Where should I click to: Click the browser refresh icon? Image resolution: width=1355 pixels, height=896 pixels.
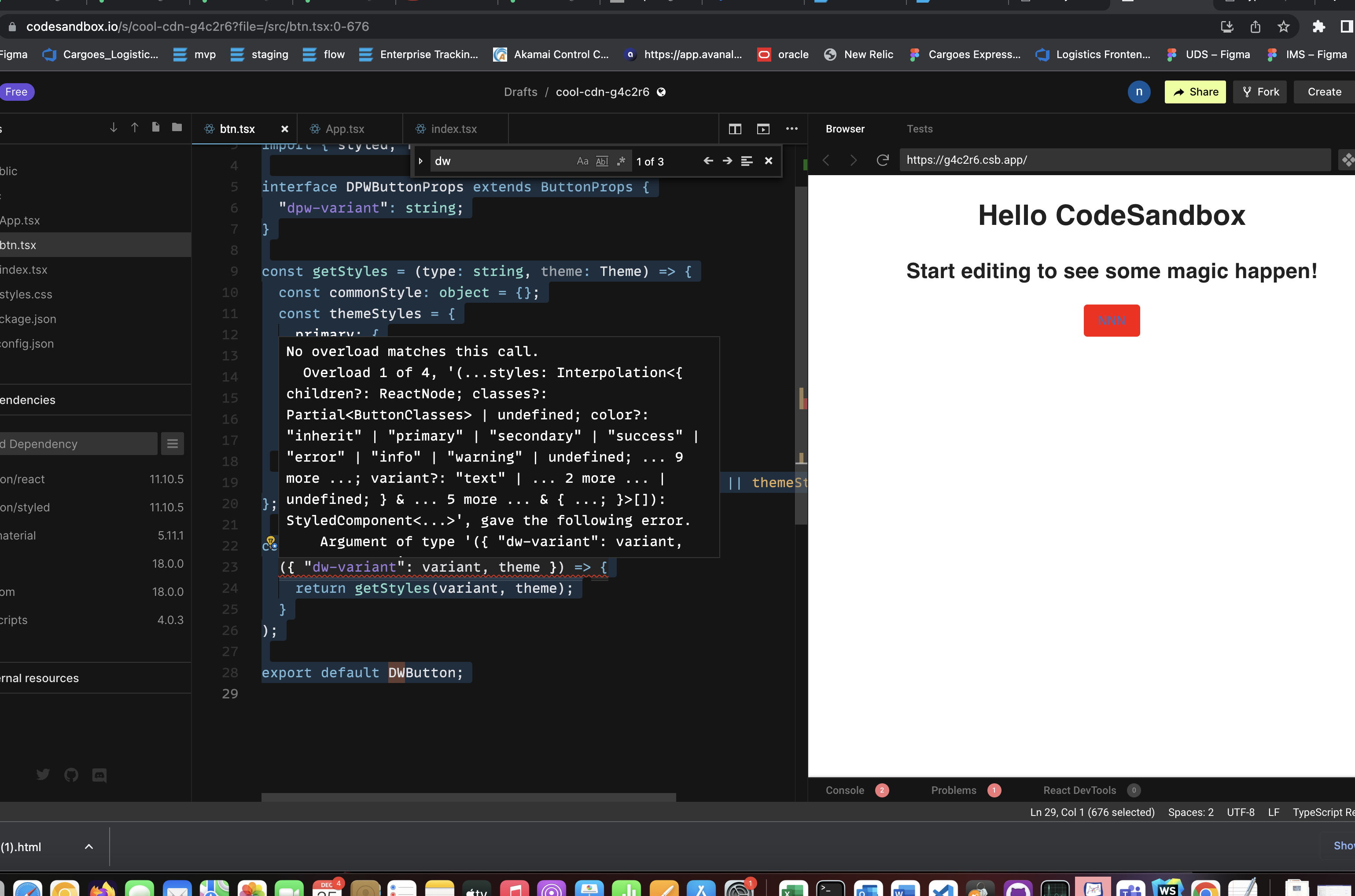click(x=882, y=159)
